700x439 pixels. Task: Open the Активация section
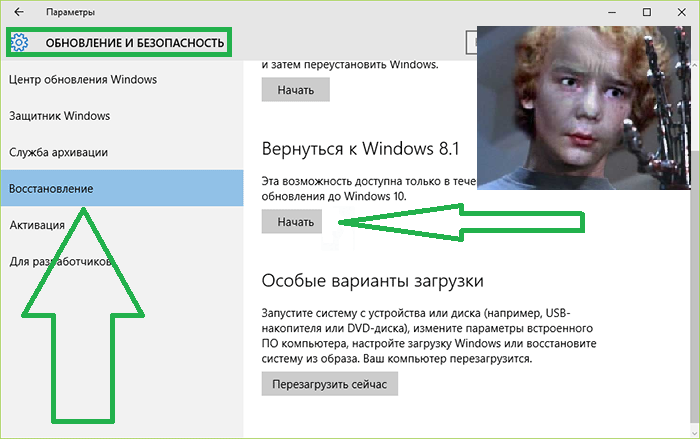(x=37, y=225)
